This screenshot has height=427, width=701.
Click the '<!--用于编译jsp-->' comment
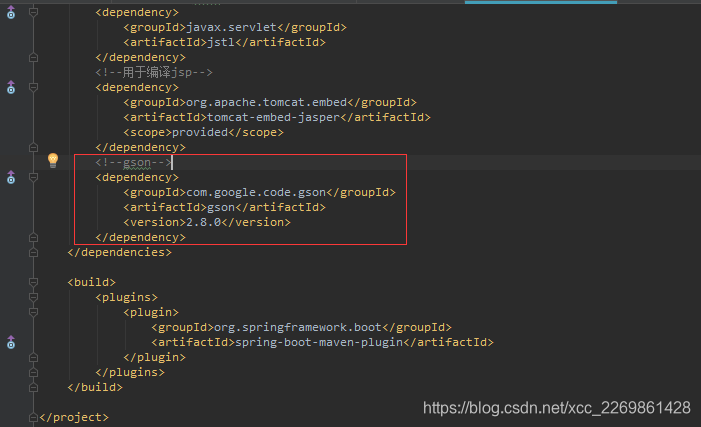click(154, 72)
